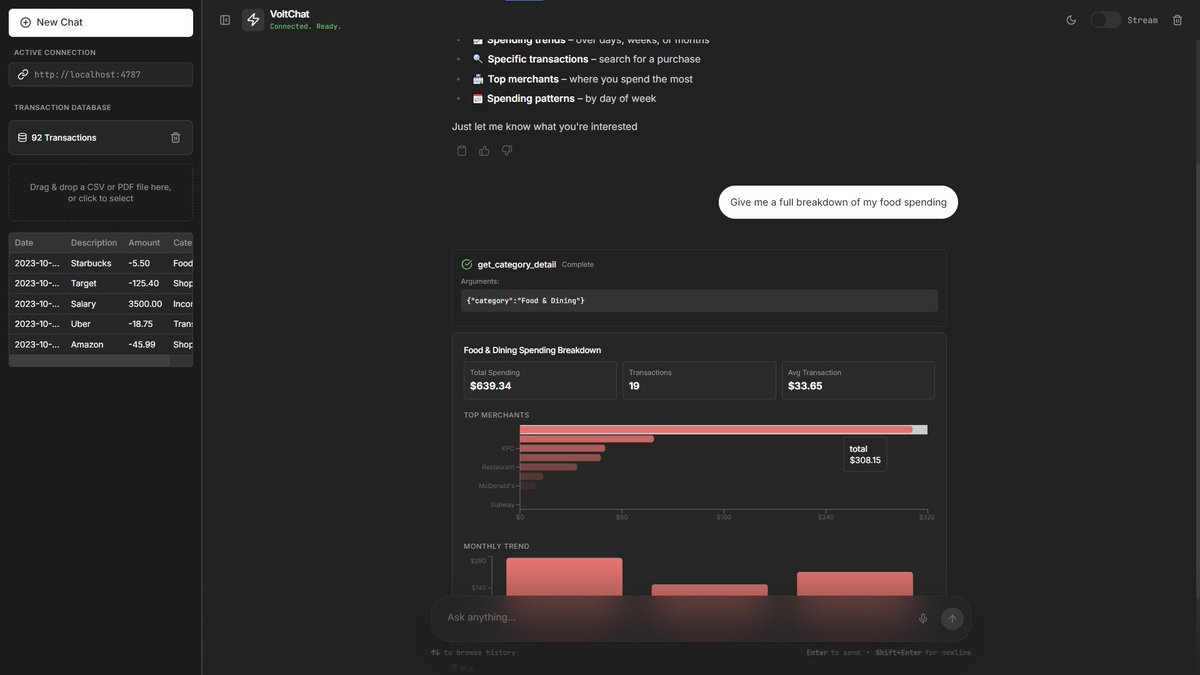Viewport: 1200px width, 675px height.
Task: Sort by the Date column header
Action: 24,243
